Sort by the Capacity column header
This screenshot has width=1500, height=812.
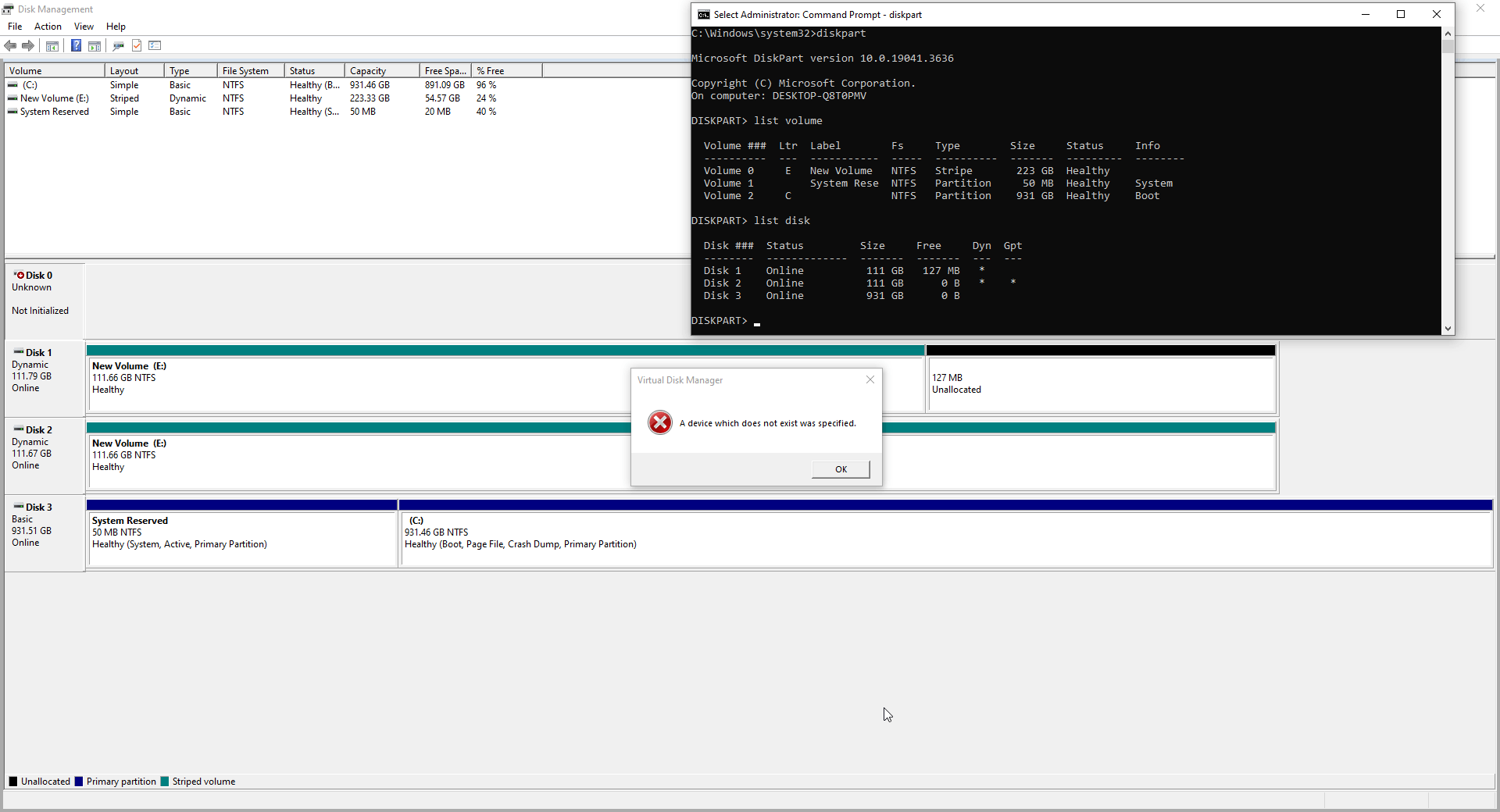click(382, 71)
